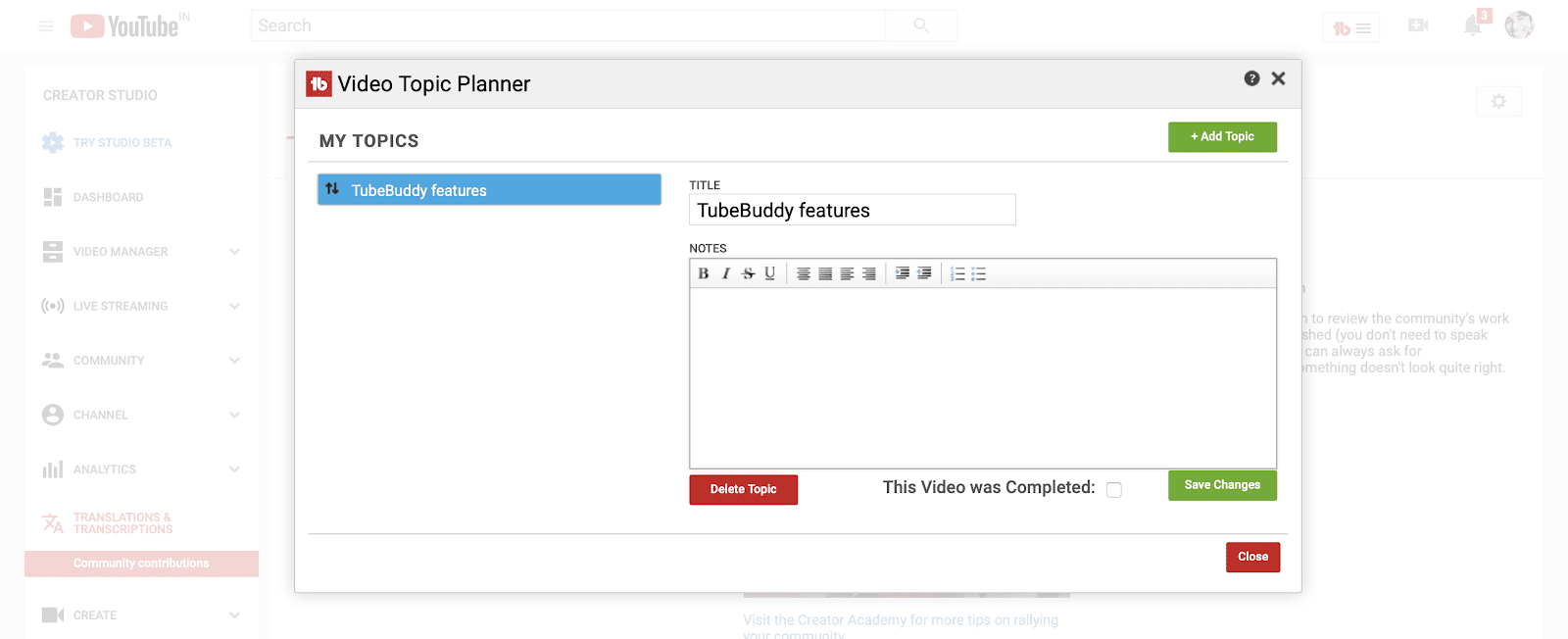Right-align the notes text
The height and width of the screenshot is (639, 1568).
click(x=868, y=273)
